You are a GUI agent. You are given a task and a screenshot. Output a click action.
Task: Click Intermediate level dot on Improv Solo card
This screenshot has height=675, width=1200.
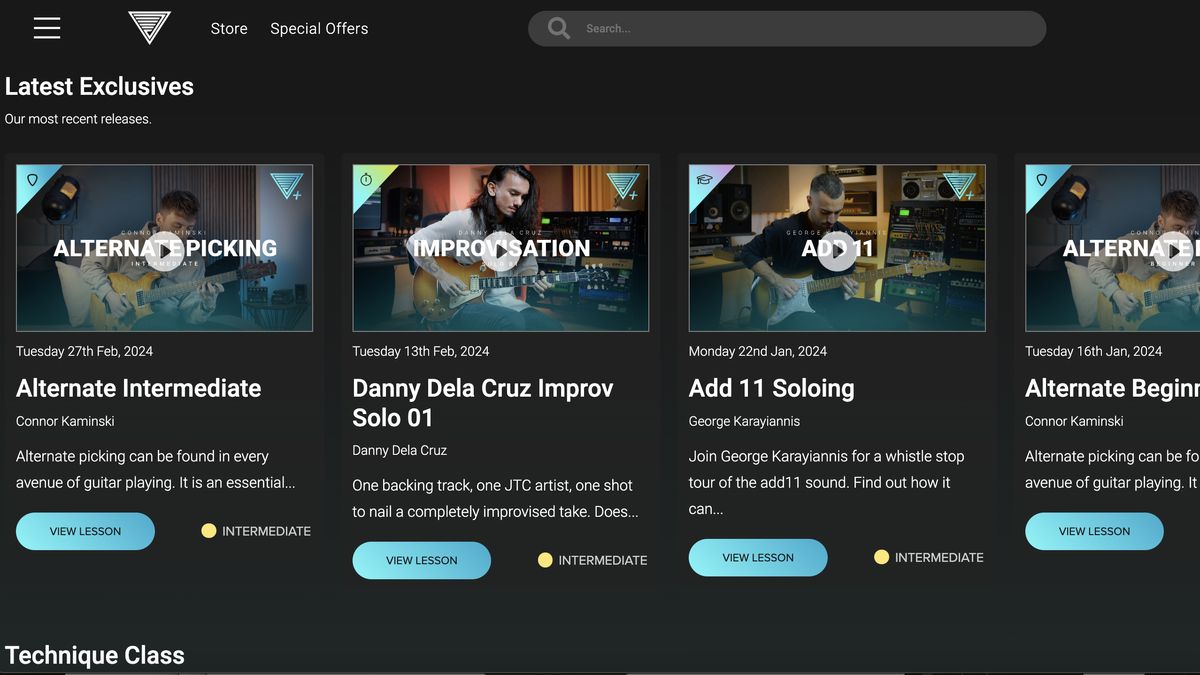pyautogui.click(x=545, y=560)
